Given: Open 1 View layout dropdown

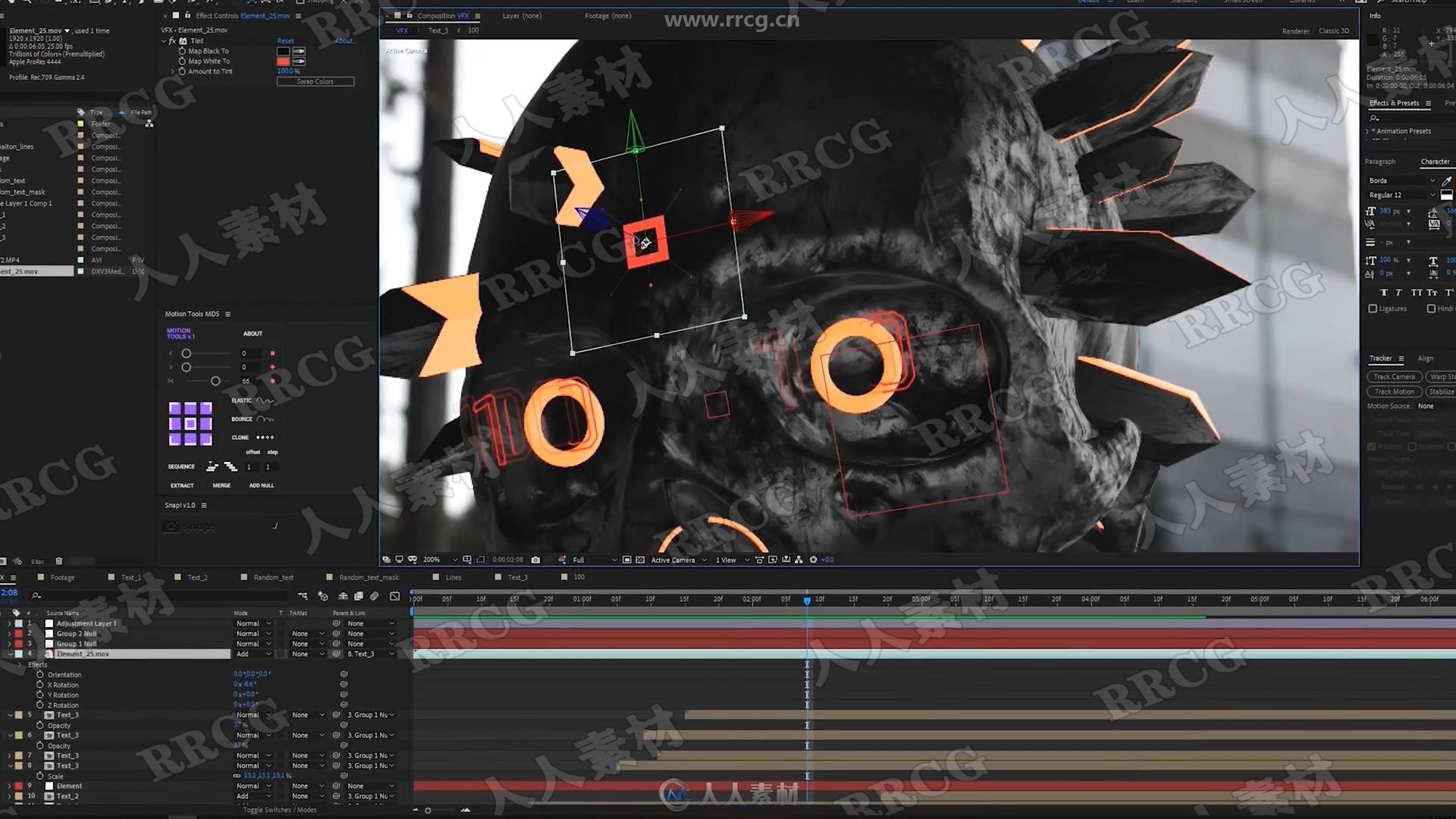Looking at the screenshot, I should 733,560.
